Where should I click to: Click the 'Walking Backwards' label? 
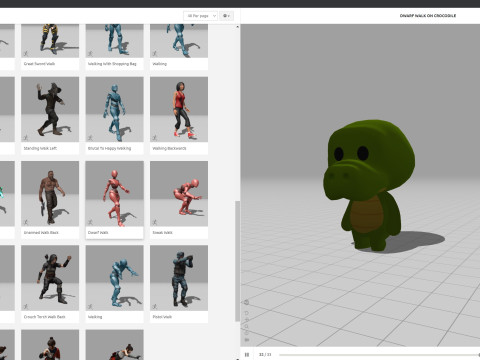(169, 148)
